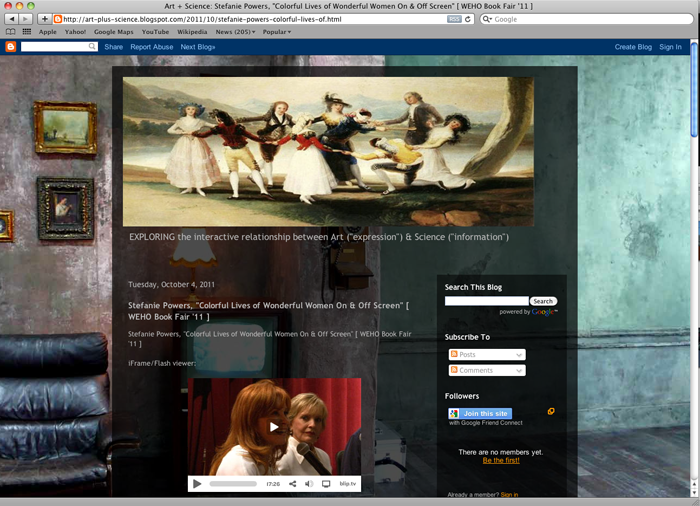Click the Search This Blog text field
700x506 pixels.
(487, 301)
